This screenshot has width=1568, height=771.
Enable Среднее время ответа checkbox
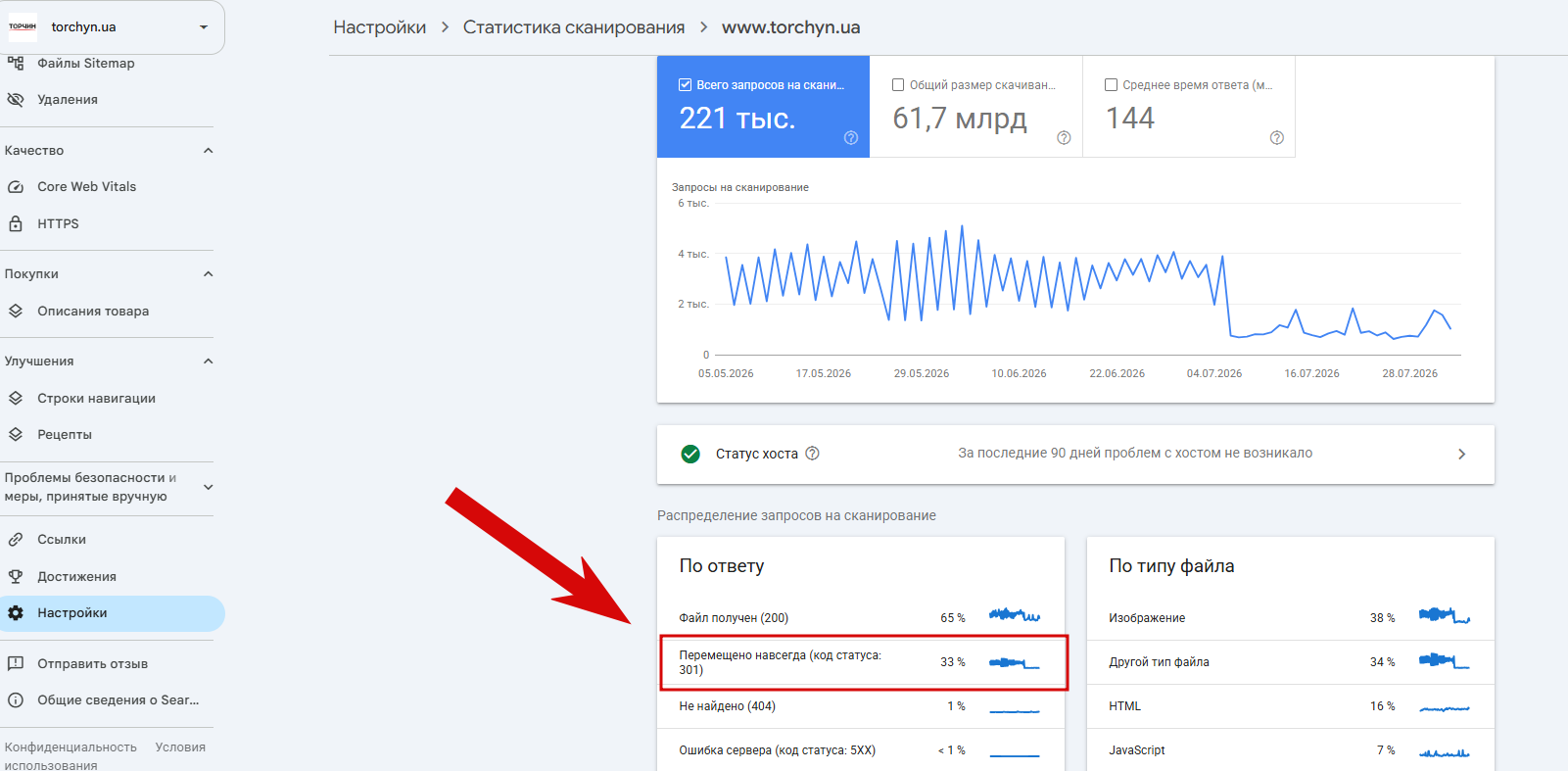[1111, 85]
